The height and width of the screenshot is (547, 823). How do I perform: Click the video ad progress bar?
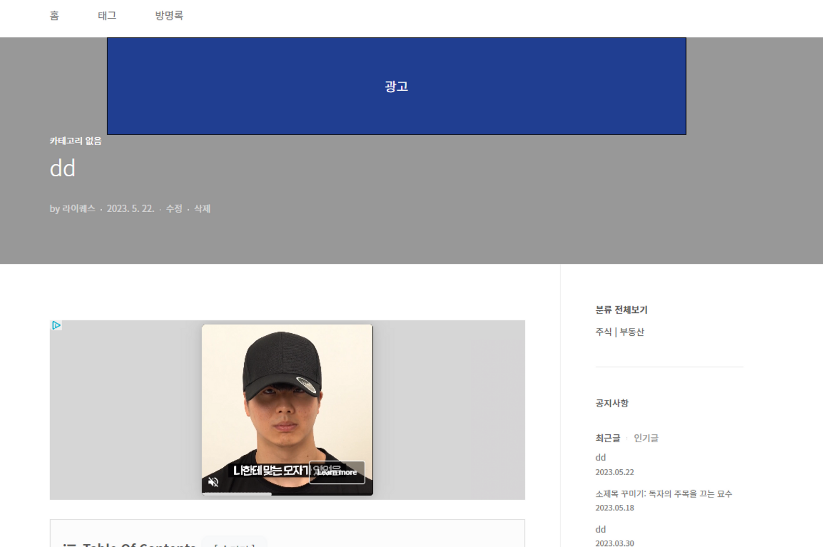point(287,493)
